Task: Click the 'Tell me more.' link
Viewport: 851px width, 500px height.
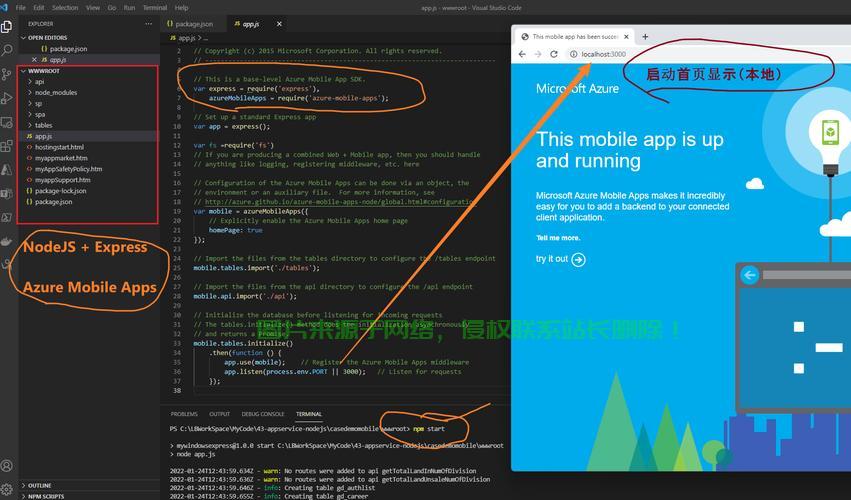Action: [558, 238]
